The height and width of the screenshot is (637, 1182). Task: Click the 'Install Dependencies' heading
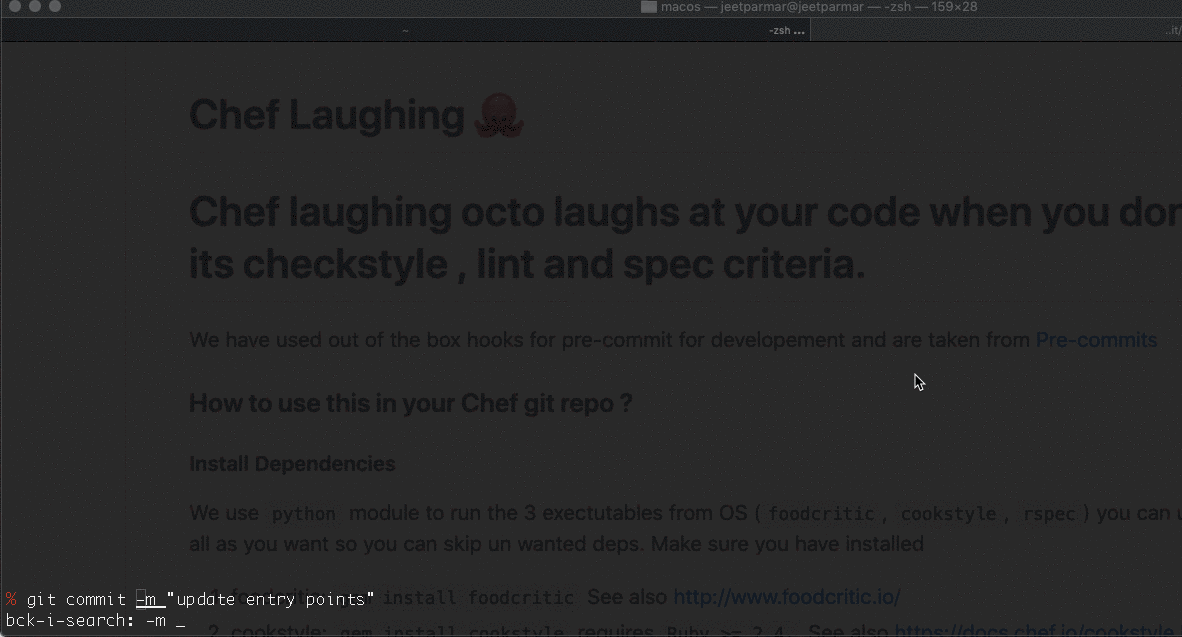[292, 464]
